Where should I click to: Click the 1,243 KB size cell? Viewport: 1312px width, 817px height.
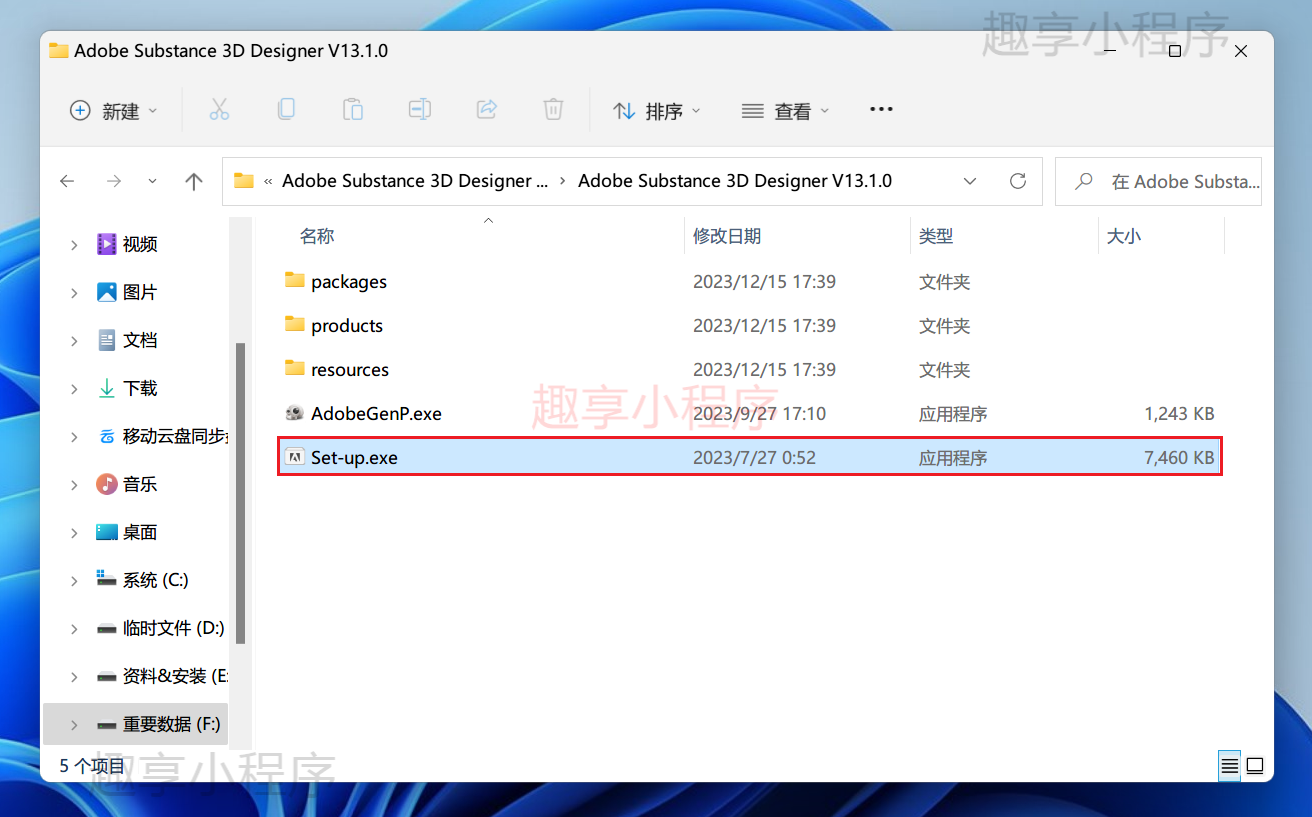[x=1180, y=414]
